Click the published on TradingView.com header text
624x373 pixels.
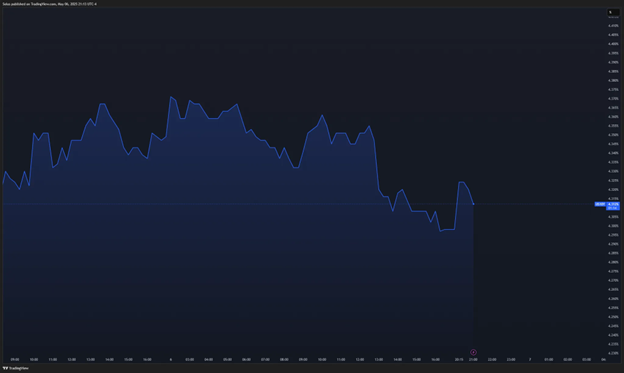49,4
